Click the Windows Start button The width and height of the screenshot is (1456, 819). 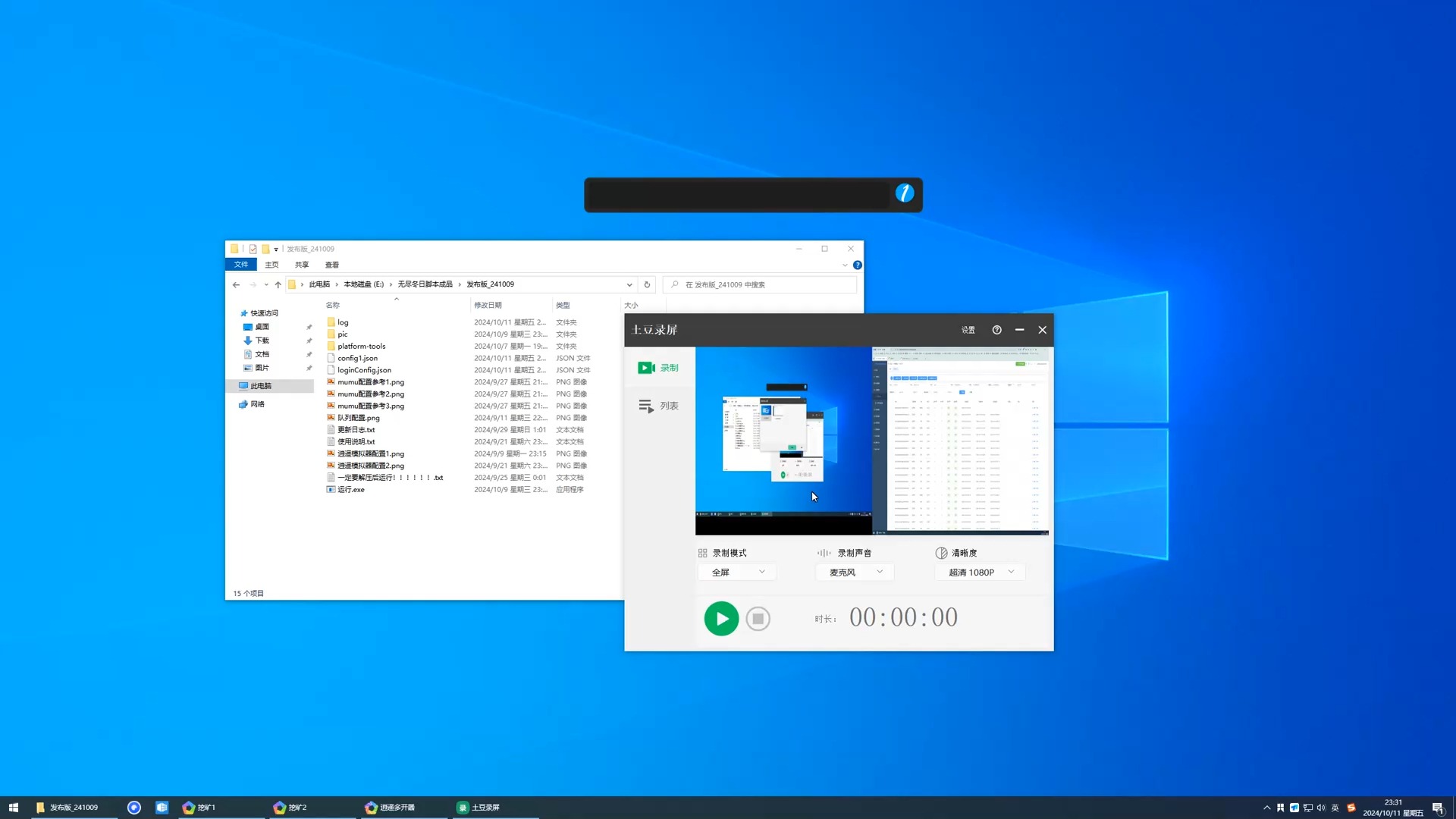tap(13, 808)
